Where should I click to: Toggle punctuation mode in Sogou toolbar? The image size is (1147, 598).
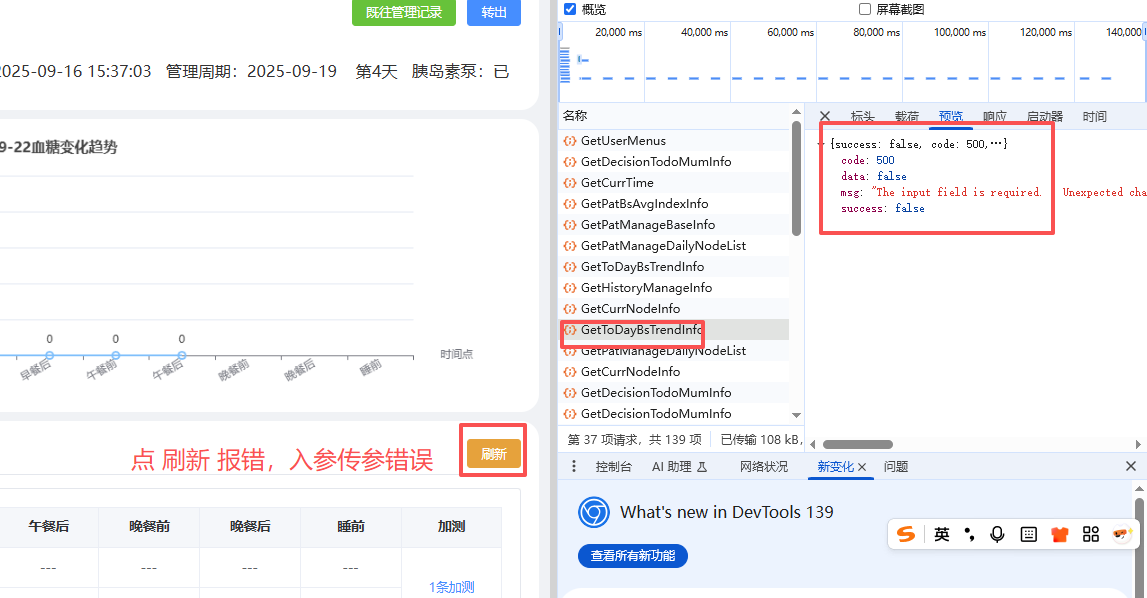(969, 534)
